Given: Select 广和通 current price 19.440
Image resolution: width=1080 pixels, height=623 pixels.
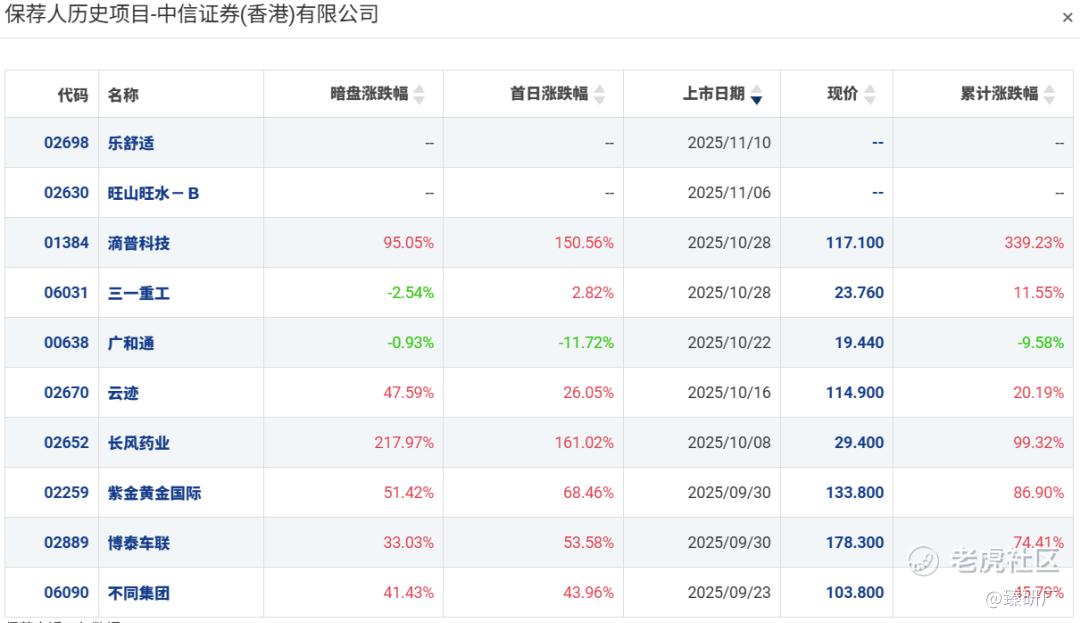Looking at the screenshot, I should pyautogui.click(x=859, y=342).
